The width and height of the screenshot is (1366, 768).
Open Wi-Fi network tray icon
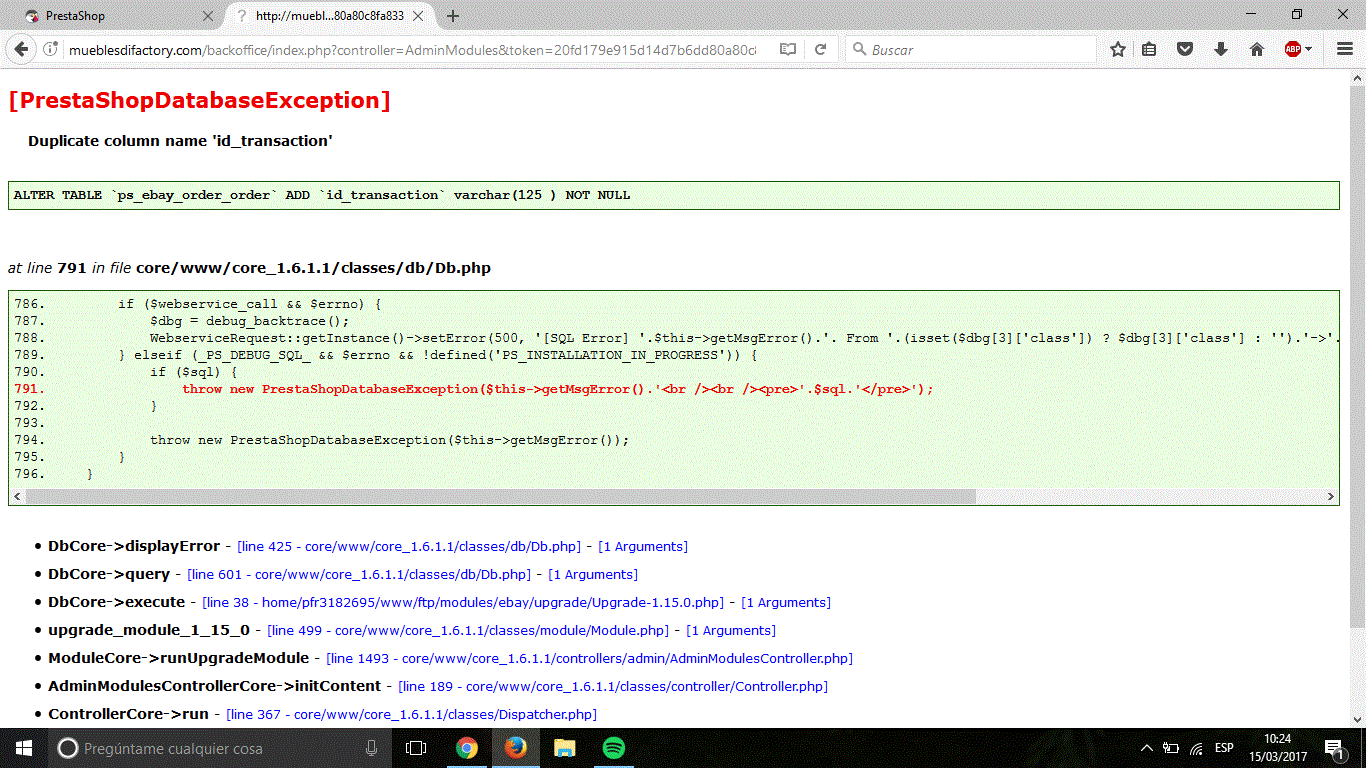[x=1196, y=748]
